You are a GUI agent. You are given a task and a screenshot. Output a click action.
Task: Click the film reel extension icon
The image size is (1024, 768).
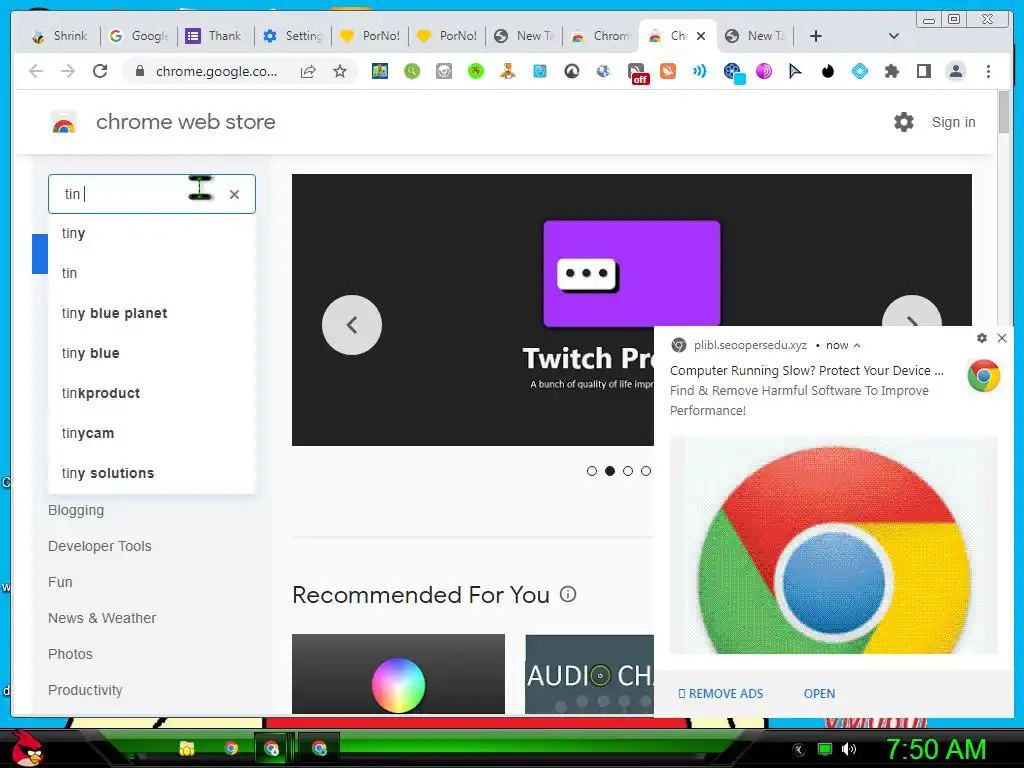pyautogui.click(x=733, y=72)
